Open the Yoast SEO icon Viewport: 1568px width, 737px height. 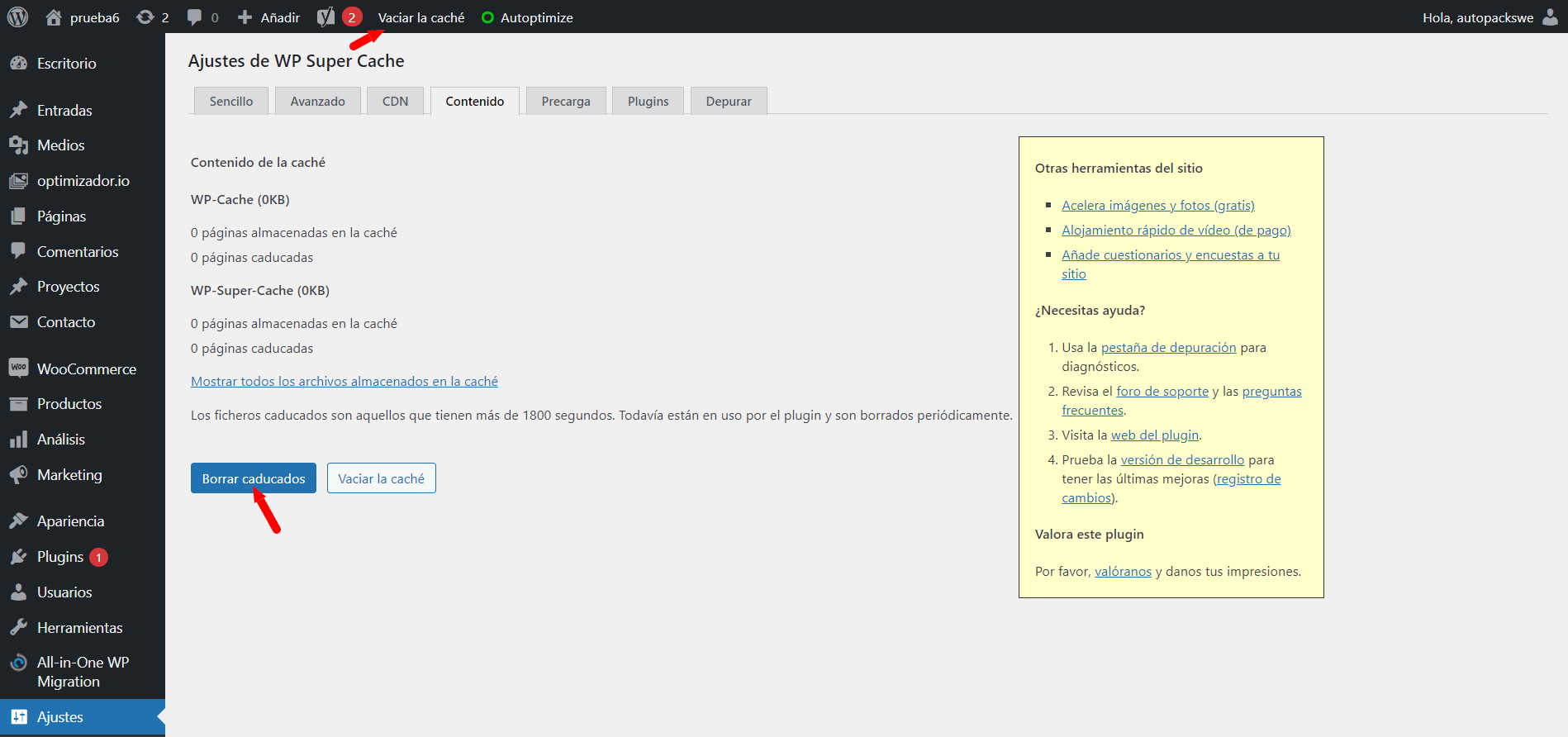(326, 17)
